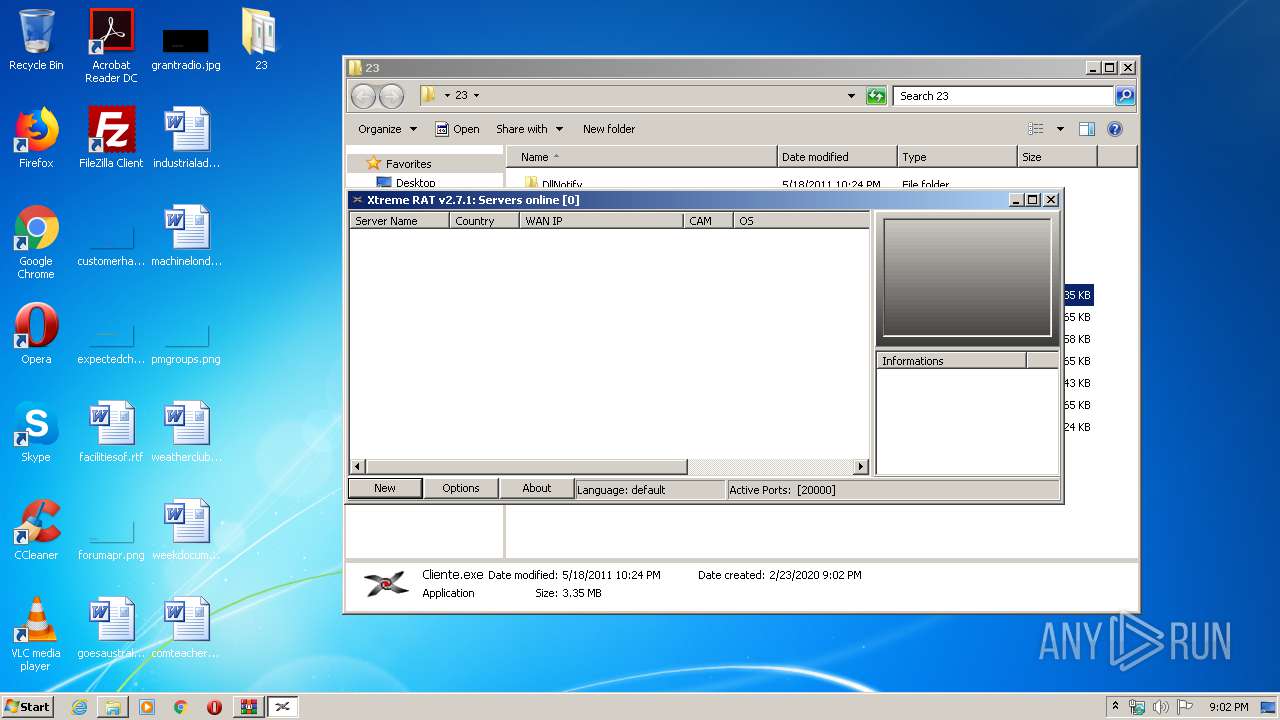Launch Firefox from the desktop
Image resolution: width=1280 pixels, height=720 pixels.
pos(36,138)
